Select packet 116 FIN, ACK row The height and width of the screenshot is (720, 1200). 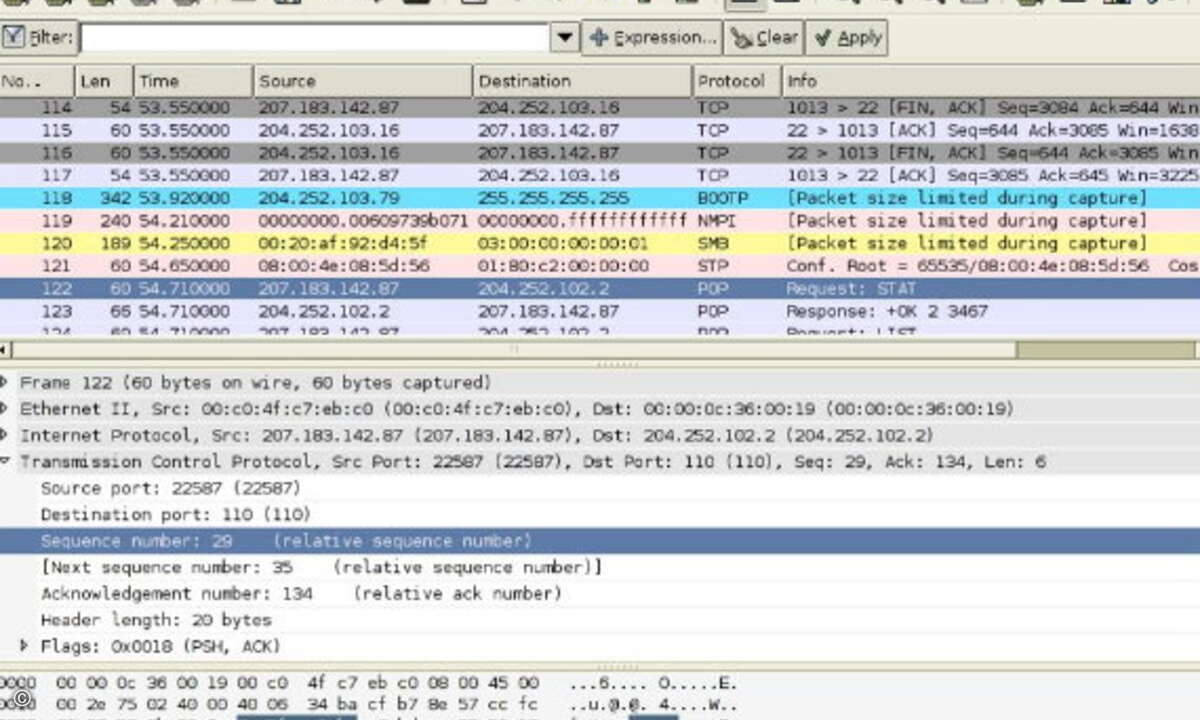coord(600,153)
